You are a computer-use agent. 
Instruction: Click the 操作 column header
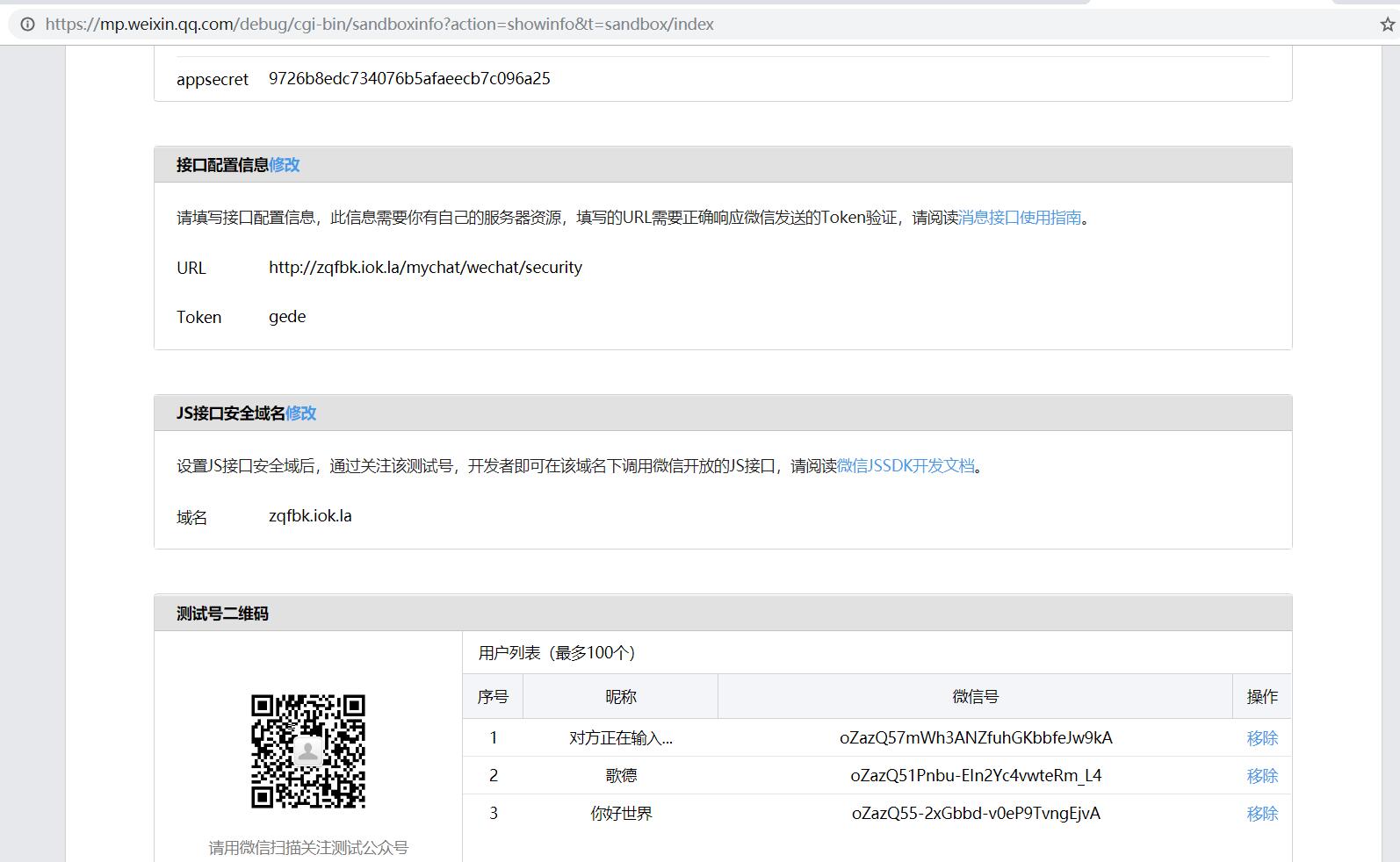pyautogui.click(x=1262, y=697)
